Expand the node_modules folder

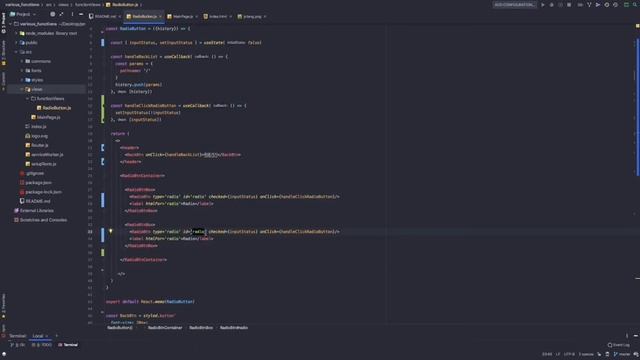17,33
